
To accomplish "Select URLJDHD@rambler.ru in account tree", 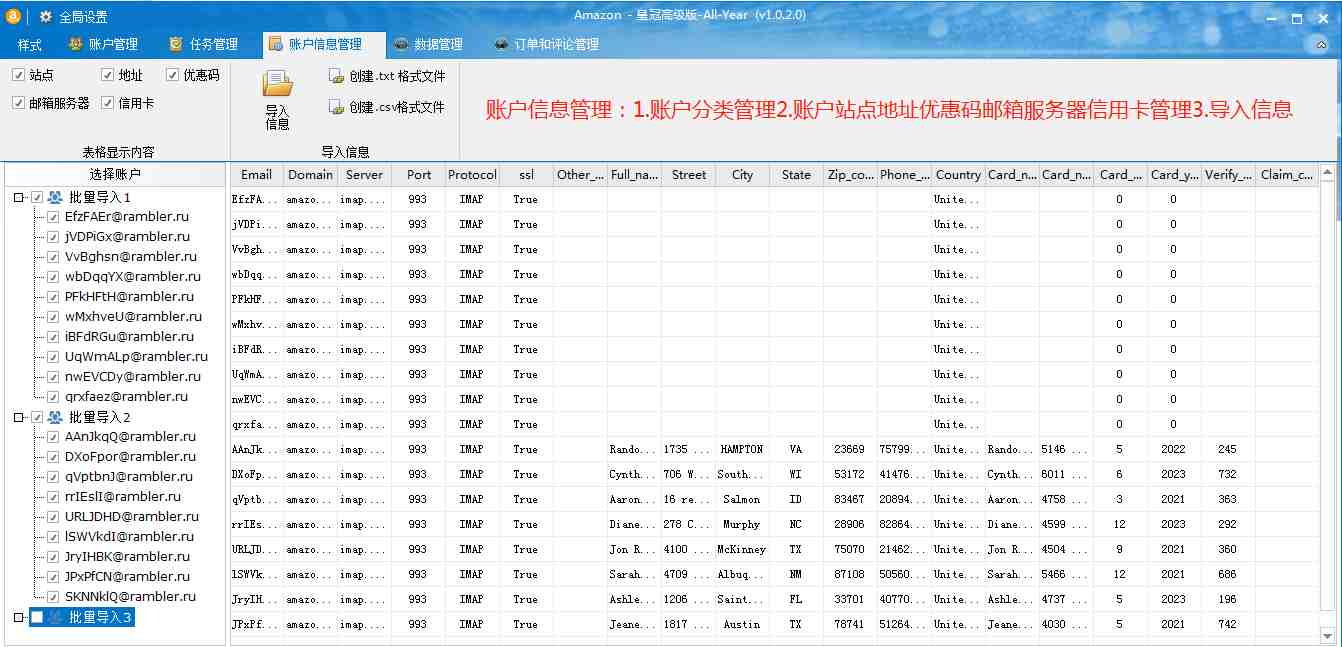I will point(132,517).
